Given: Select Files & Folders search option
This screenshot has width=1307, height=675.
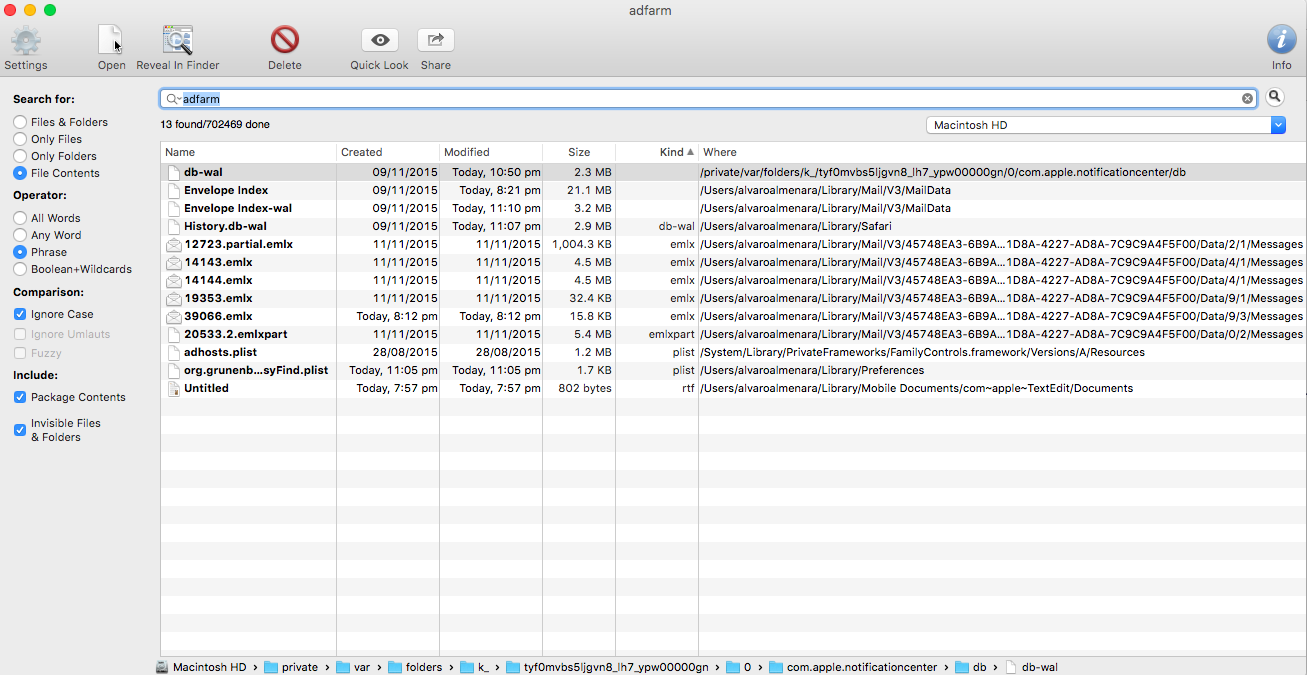Looking at the screenshot, I should pyautogui.click(x=20, y=122).
